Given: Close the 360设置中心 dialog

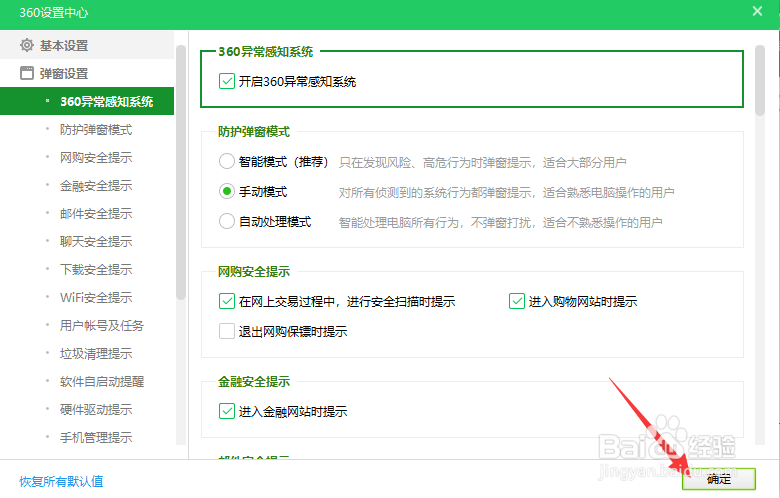Looking at the screenshot, I should (x=757, y=11).
